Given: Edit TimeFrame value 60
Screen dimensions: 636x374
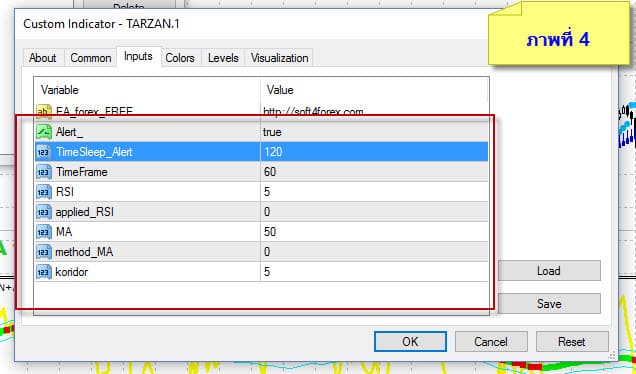Looking at the screenshot, I should [x=374, y=172].
